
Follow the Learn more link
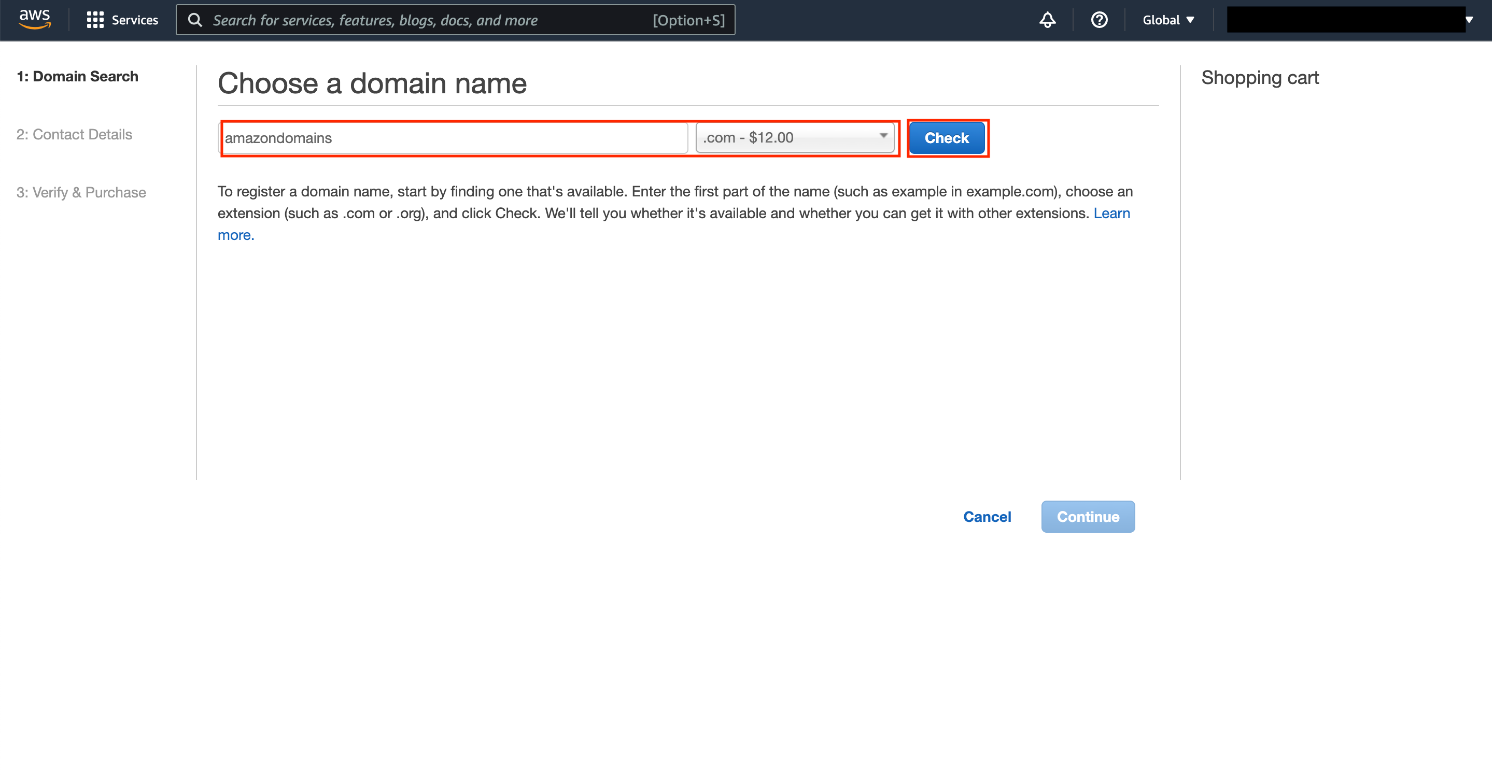(x=1111, y=213)
